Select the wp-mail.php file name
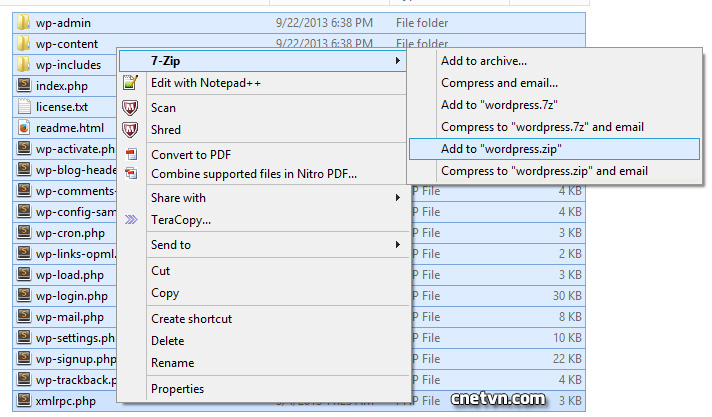Viewport: 712px width, 417px height. click(x=69, y=317)
